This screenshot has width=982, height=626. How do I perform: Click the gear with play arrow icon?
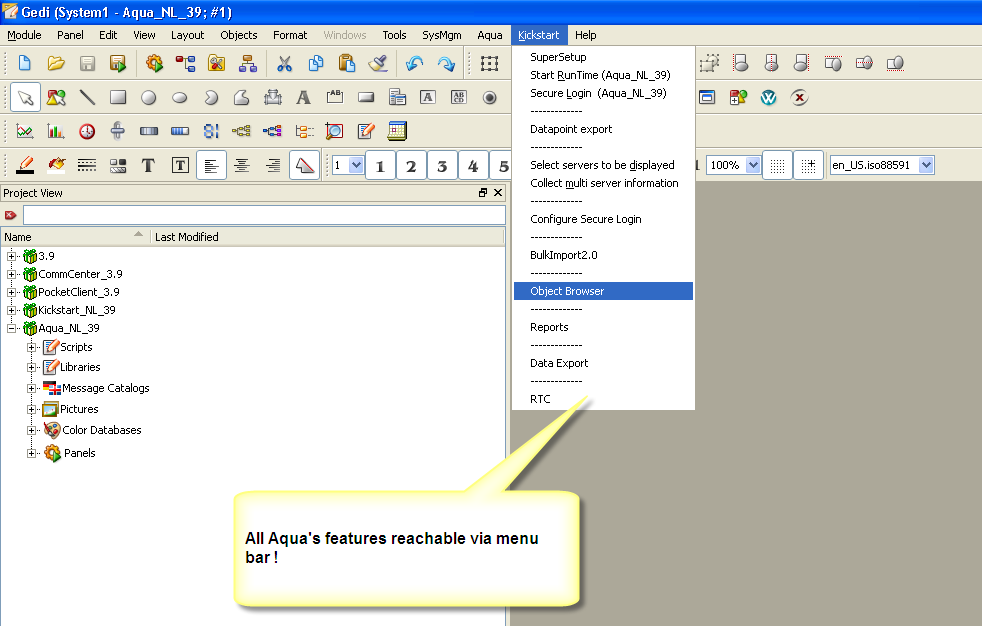[x=154, y=63]
